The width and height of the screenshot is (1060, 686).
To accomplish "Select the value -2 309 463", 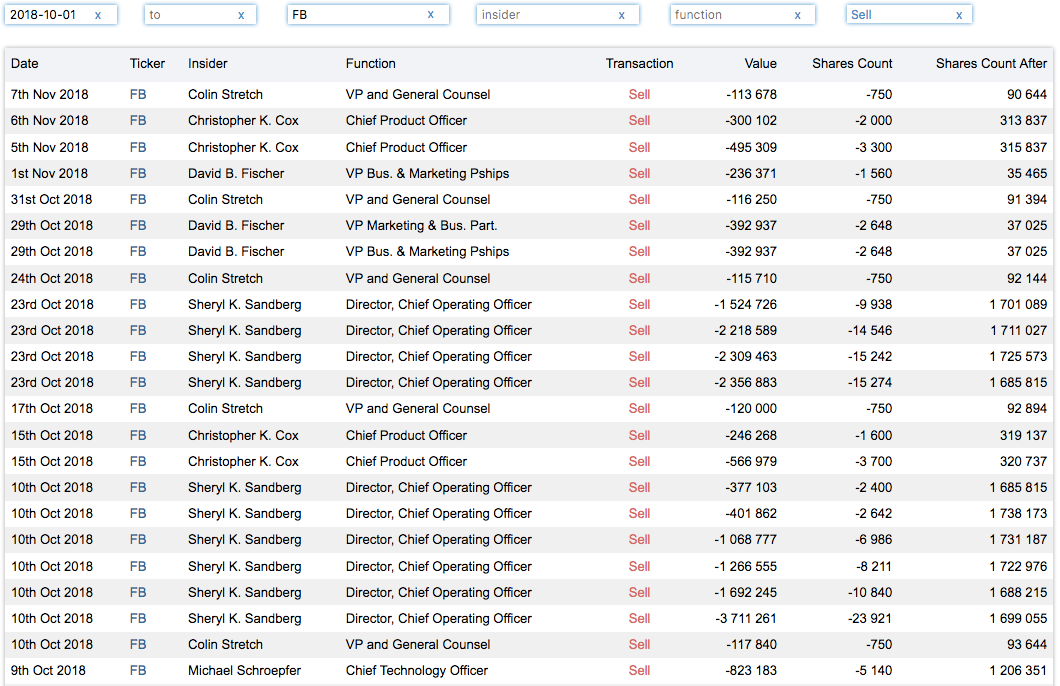I will (x=746, y=356).
